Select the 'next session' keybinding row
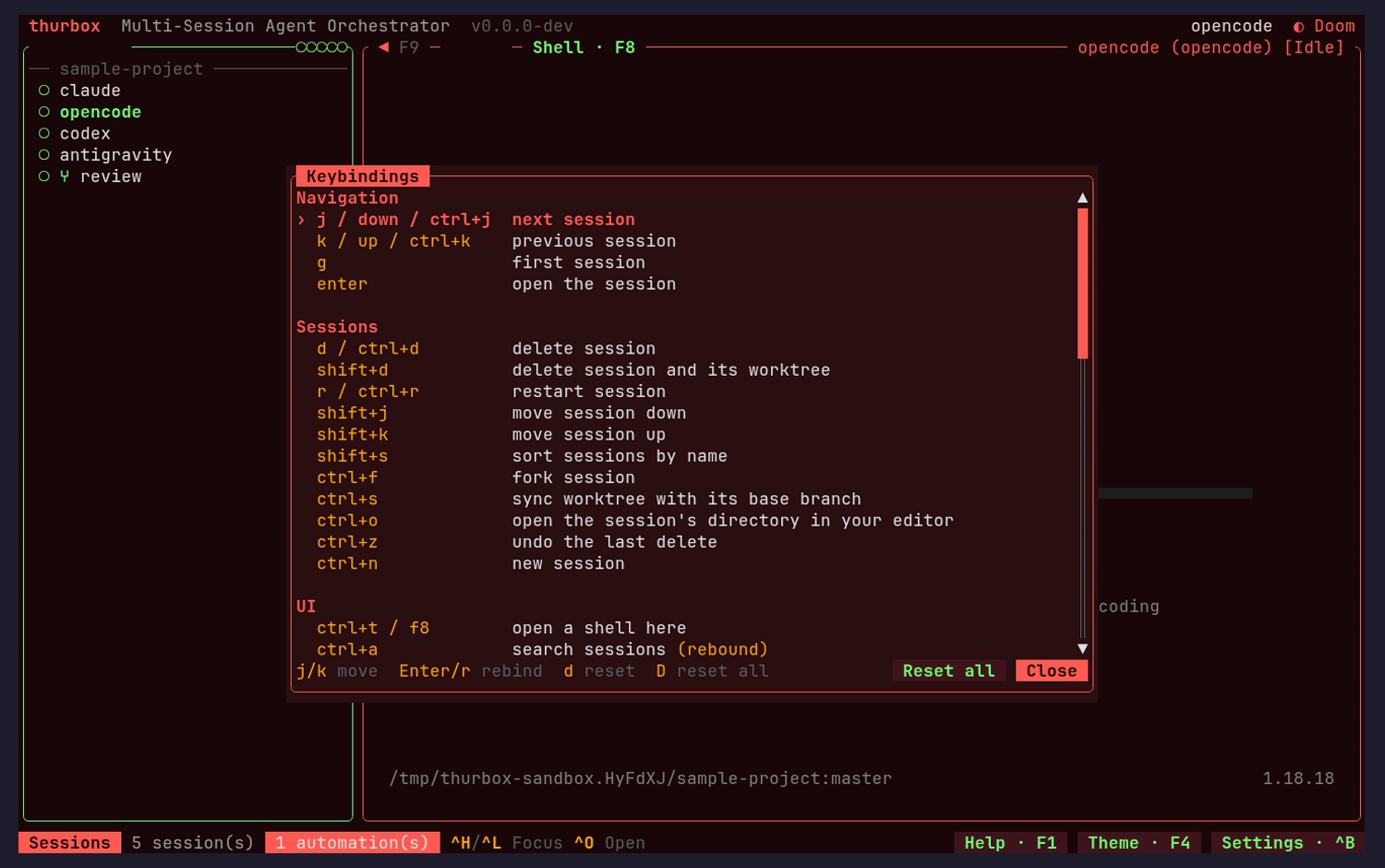Screen dimensions: 1385x868 [685, 220]
